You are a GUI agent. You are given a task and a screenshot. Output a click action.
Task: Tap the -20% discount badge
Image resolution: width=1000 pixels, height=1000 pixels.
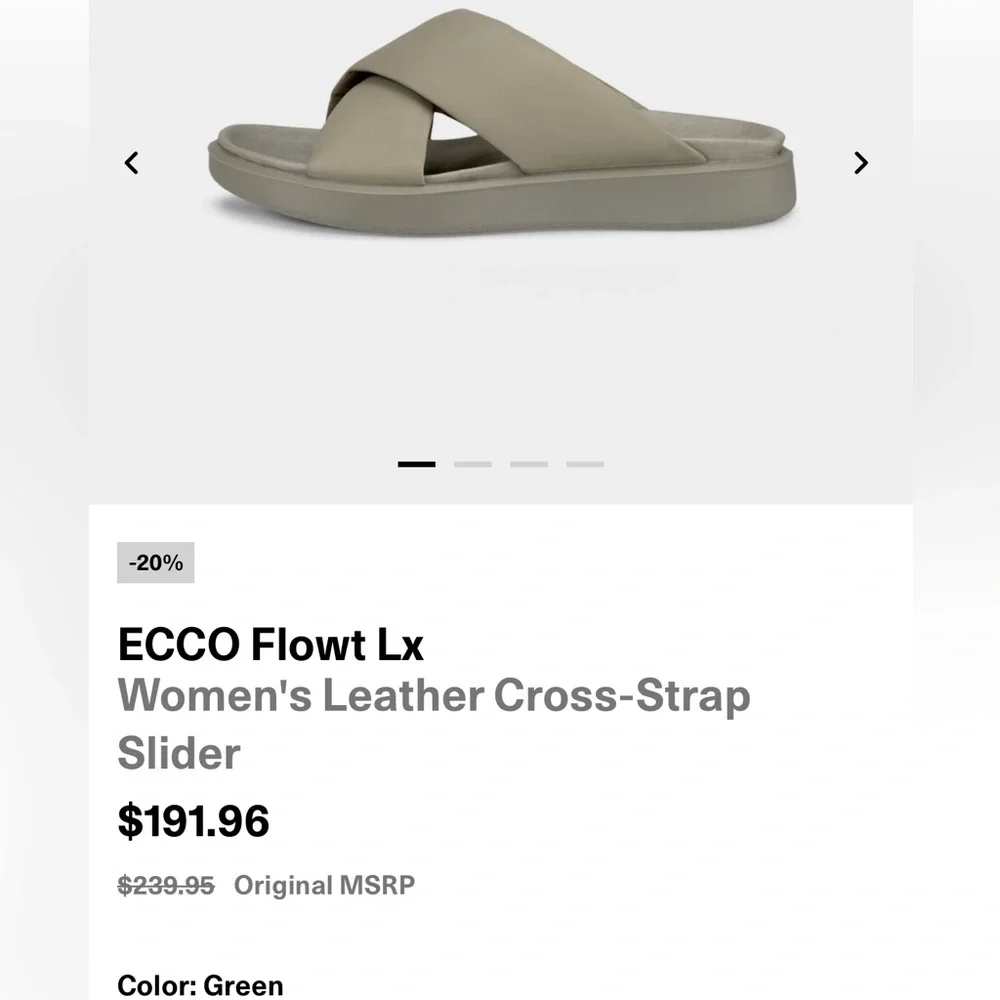pos(155,563)
